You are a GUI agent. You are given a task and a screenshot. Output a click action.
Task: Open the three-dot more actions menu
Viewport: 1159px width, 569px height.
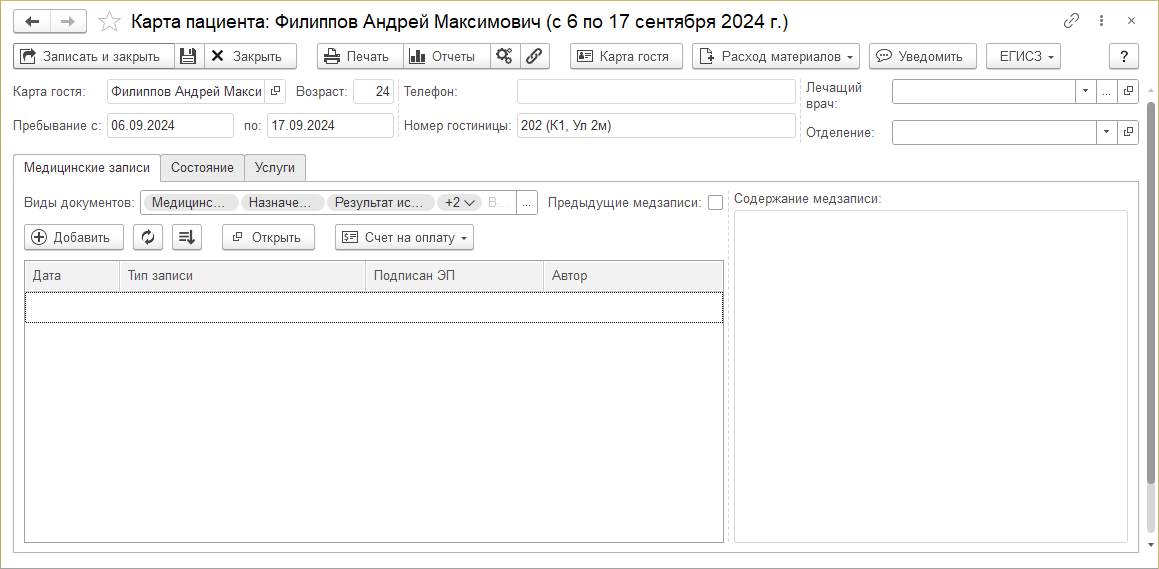[x=1102, y=21]
